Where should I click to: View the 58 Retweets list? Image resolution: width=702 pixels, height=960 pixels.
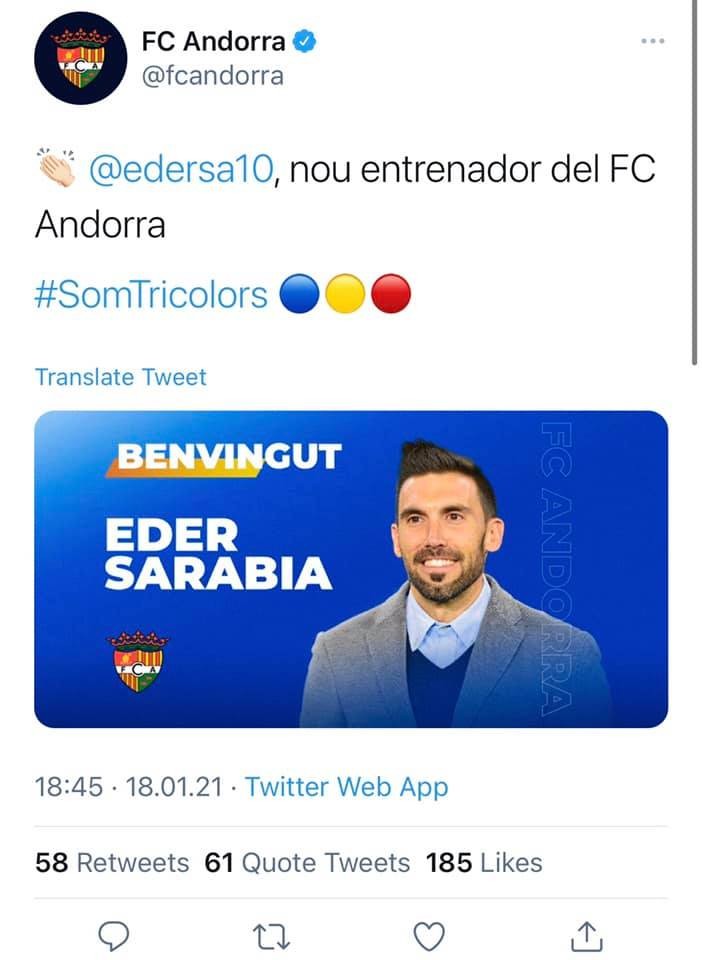coord(112,863)
